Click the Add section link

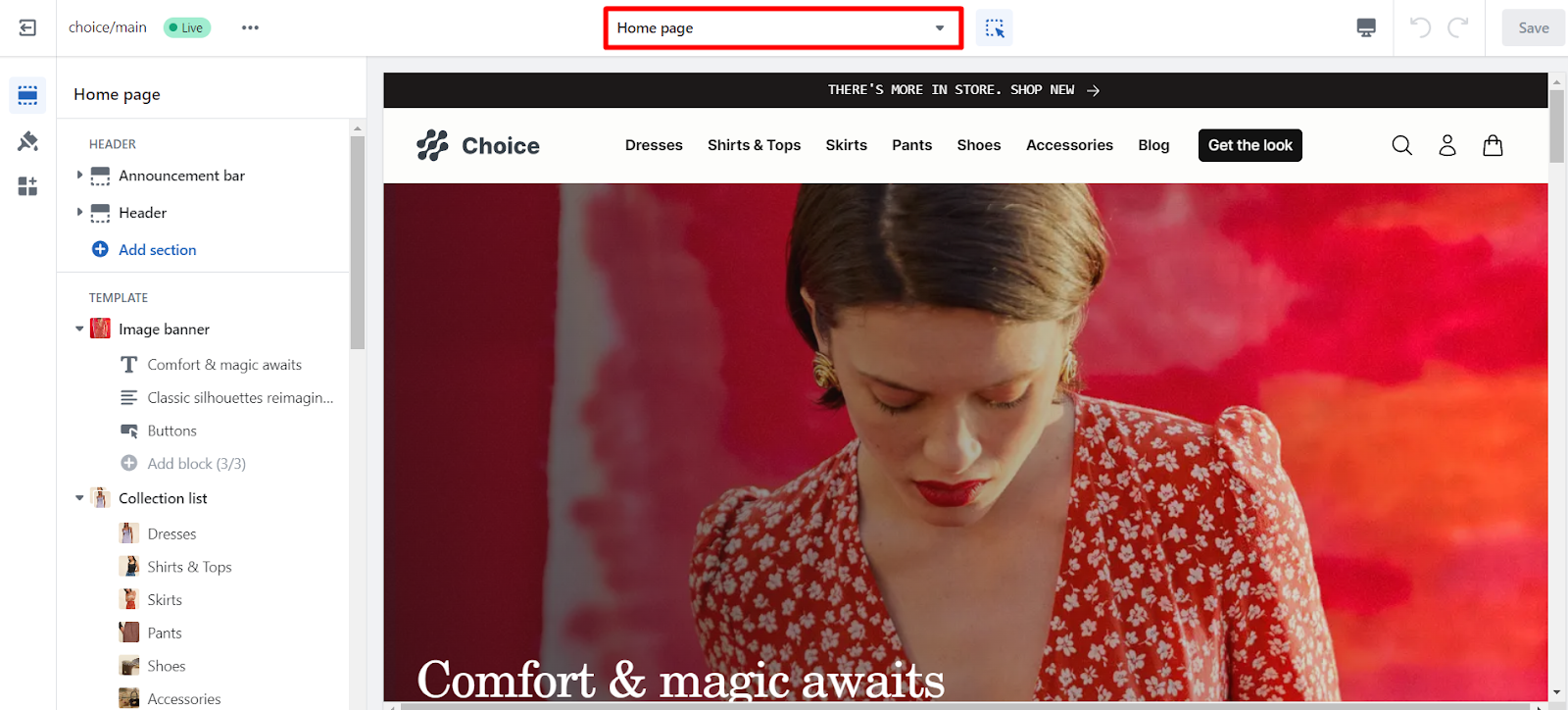pos(157,250)
